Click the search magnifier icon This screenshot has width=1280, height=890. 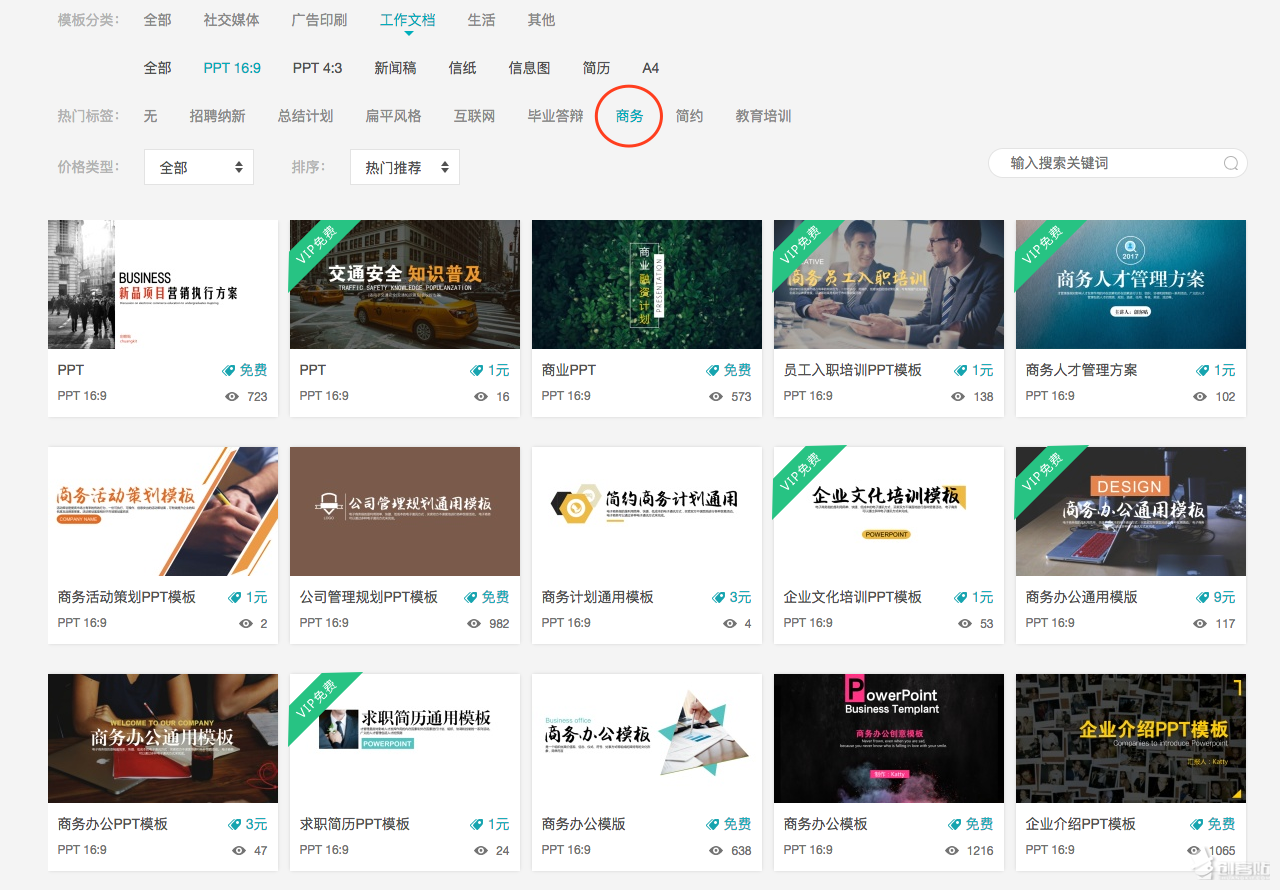tap(1231, 163)
